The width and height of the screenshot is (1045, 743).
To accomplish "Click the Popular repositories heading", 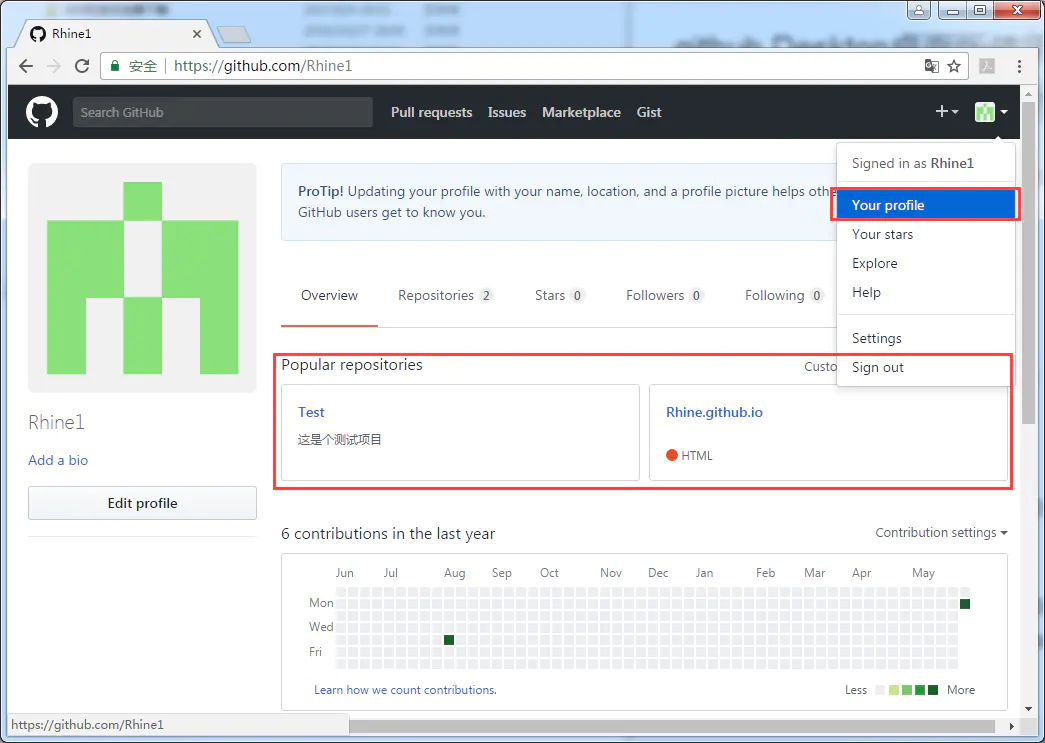I will 352,365.
